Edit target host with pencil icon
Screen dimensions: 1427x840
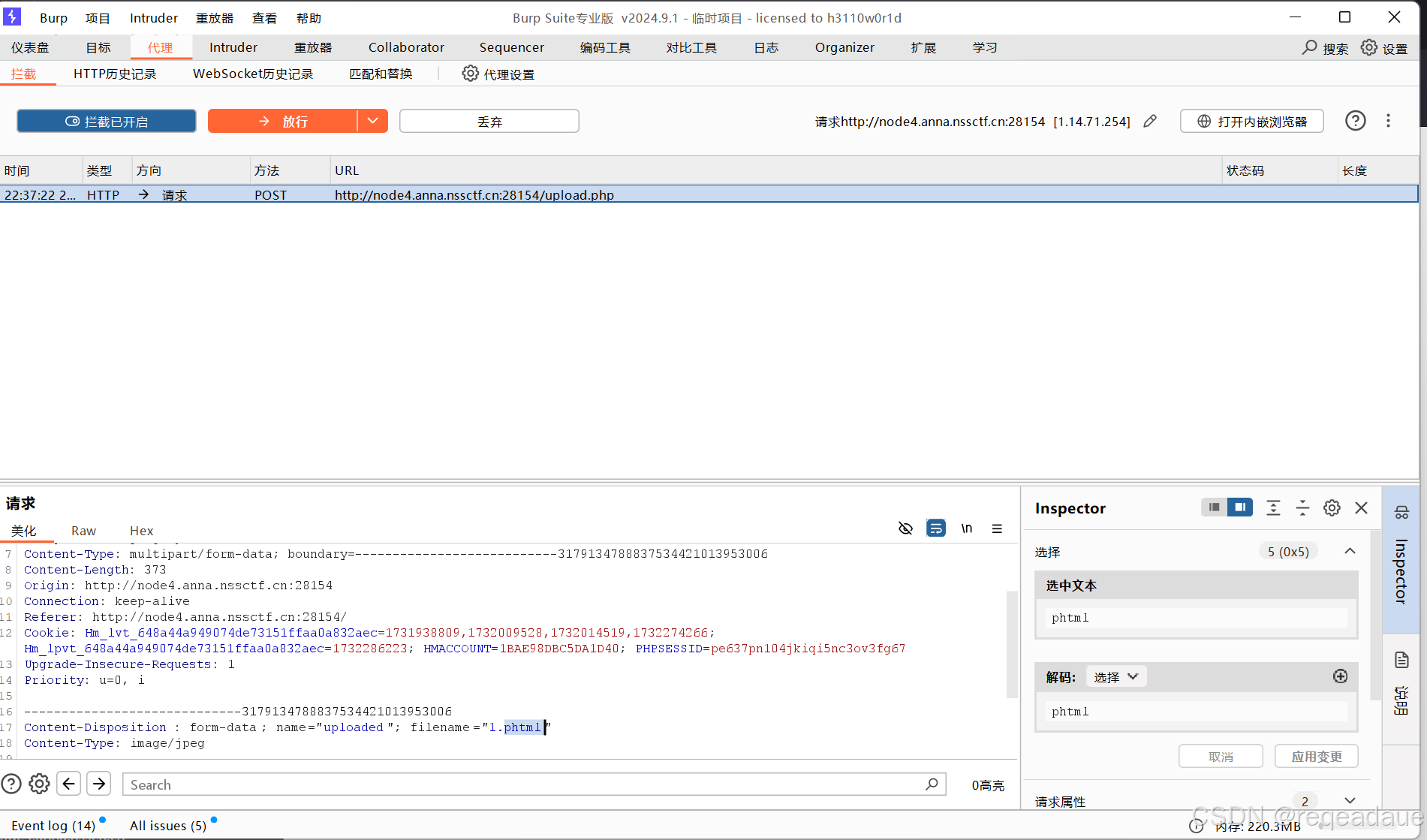(x=1150, y=121)
